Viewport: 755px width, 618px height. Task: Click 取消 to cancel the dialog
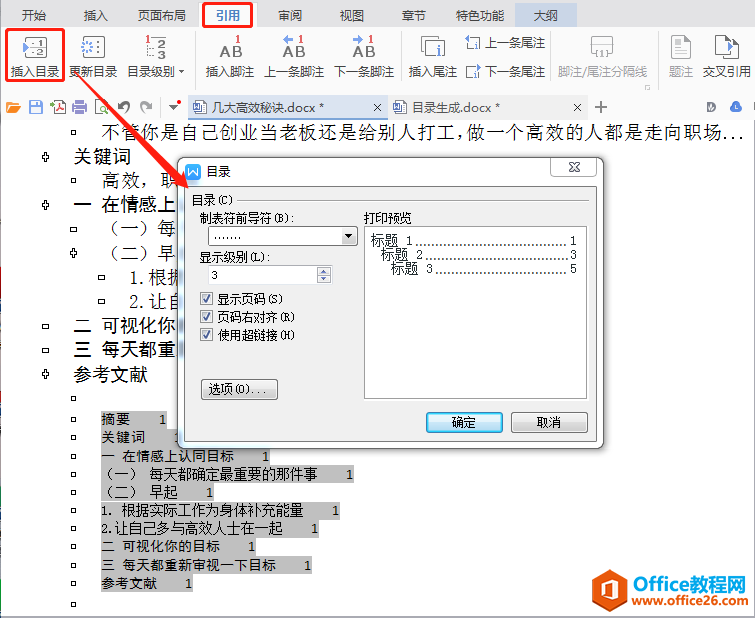point(549,422)
